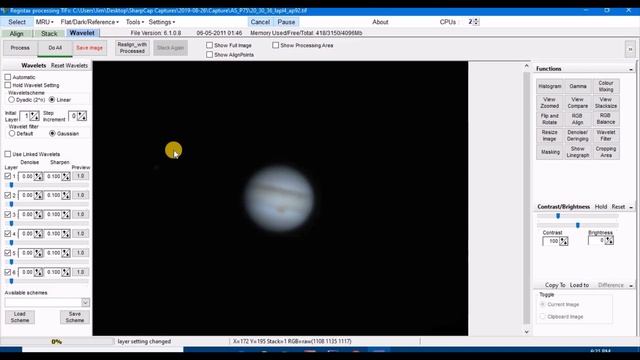
Task: Click Reset in Contrast/Brightness panel
Action: [618, 207]
